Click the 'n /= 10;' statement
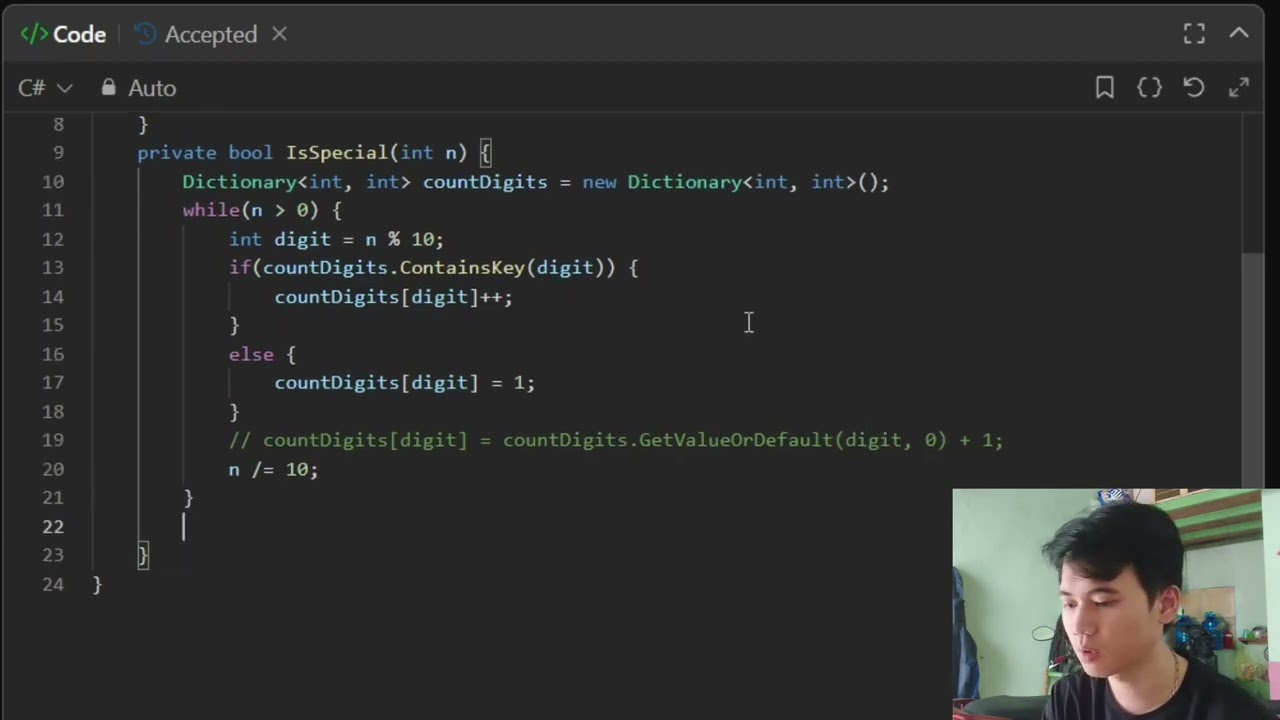This screenshot has height=720, width=1280. click(x=273, y=469)
